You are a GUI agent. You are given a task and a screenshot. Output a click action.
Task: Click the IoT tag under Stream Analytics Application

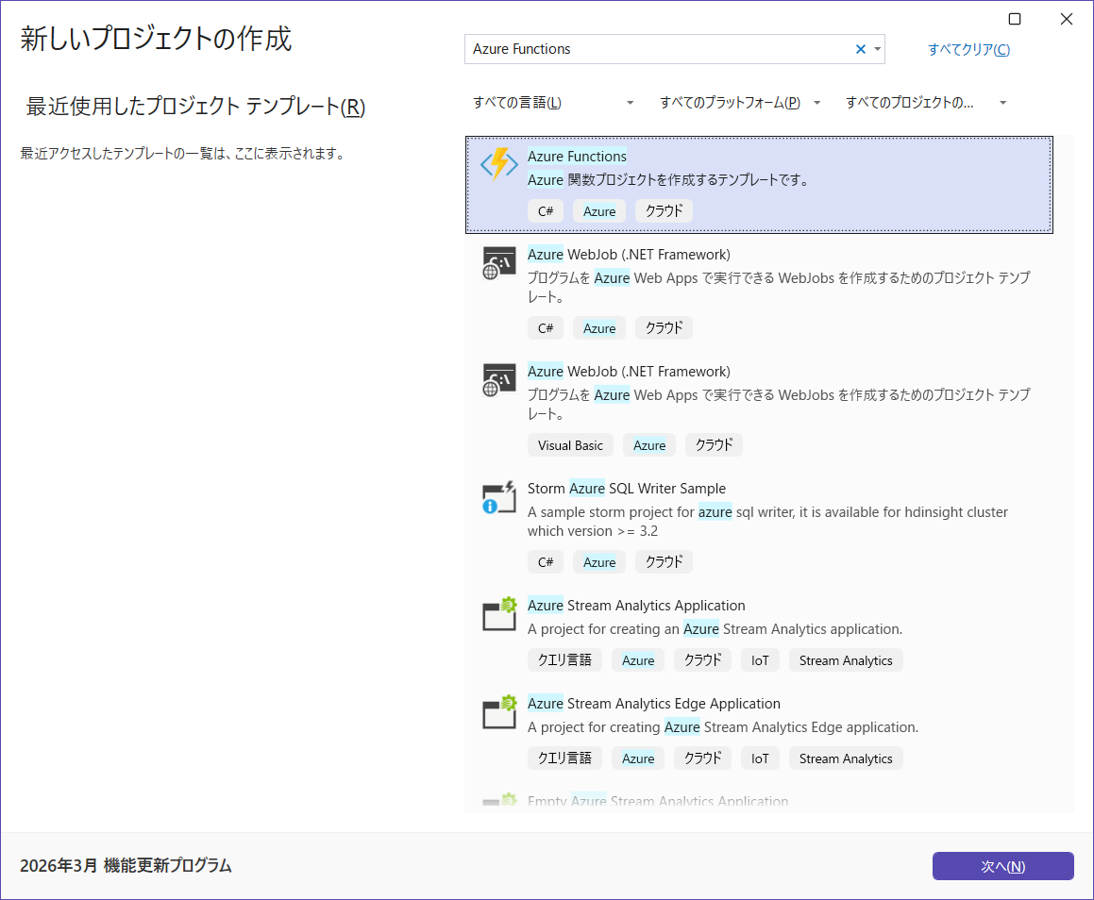tap(760, 661)
